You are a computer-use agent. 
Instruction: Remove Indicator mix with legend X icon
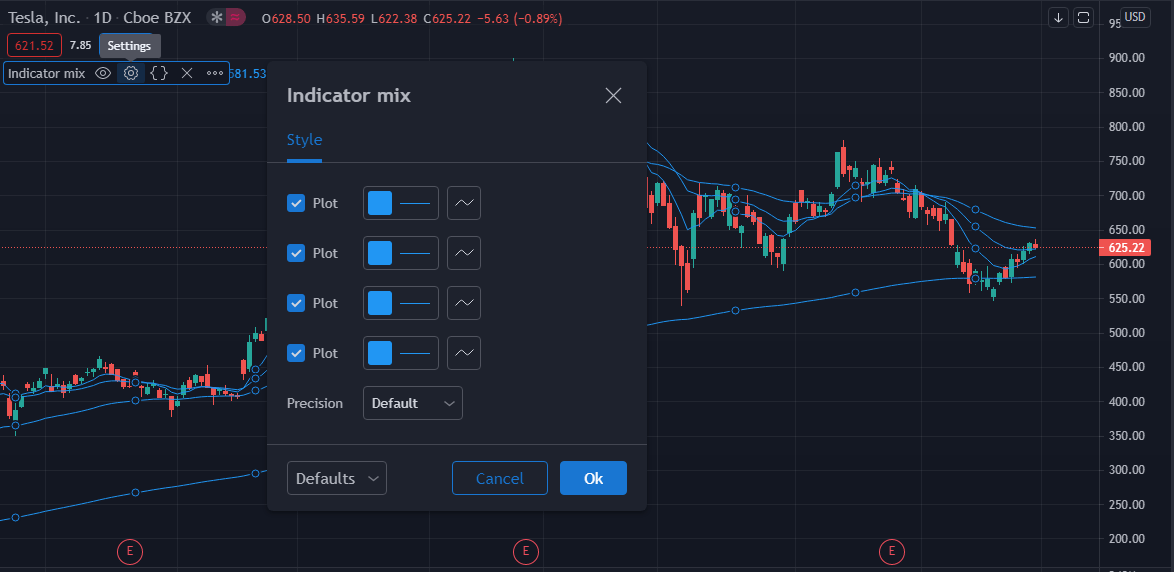coord(187,73)
